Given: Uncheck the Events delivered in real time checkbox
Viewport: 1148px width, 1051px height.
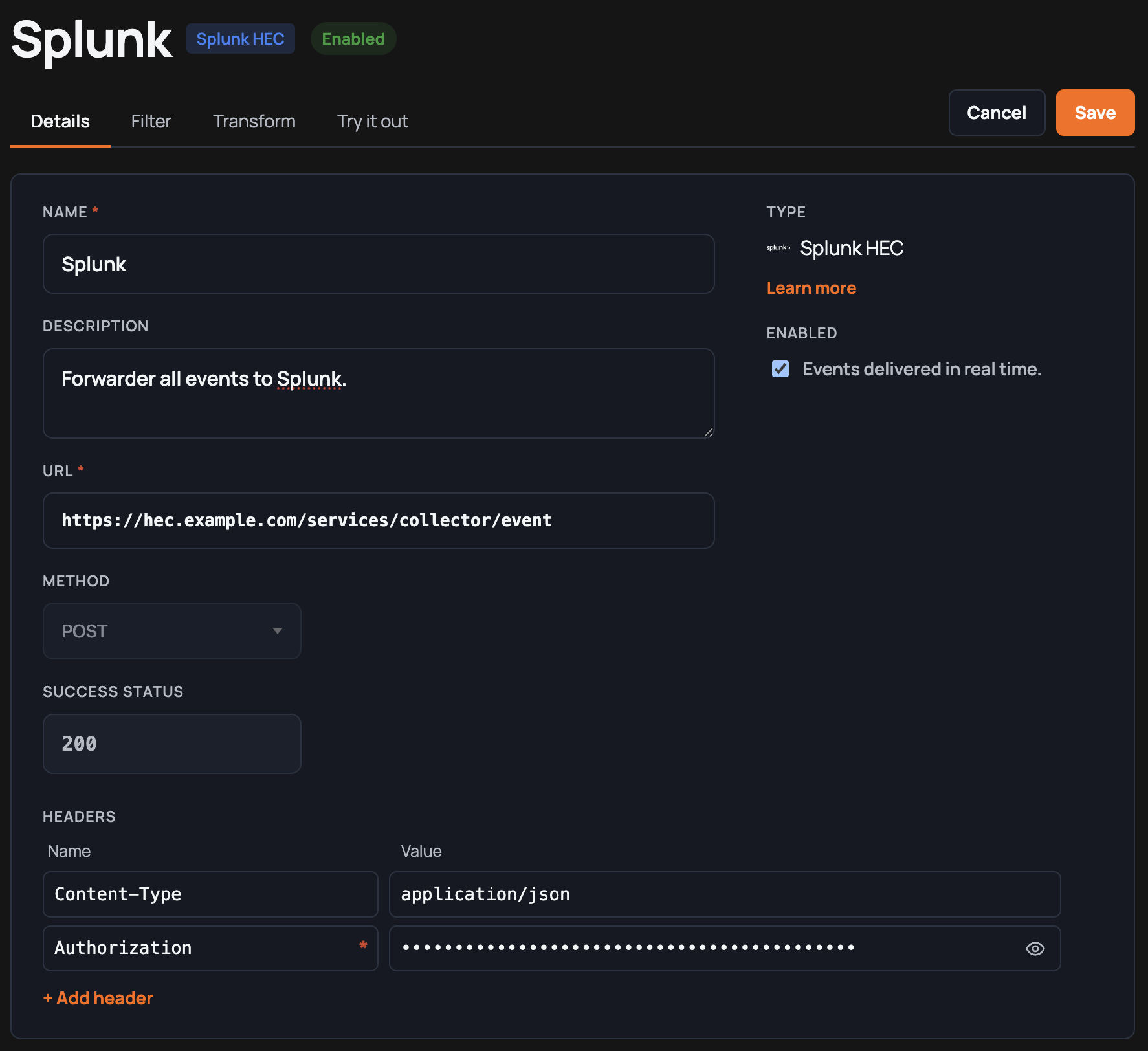Looking at the screenshot, I should (x=780, y=369).
